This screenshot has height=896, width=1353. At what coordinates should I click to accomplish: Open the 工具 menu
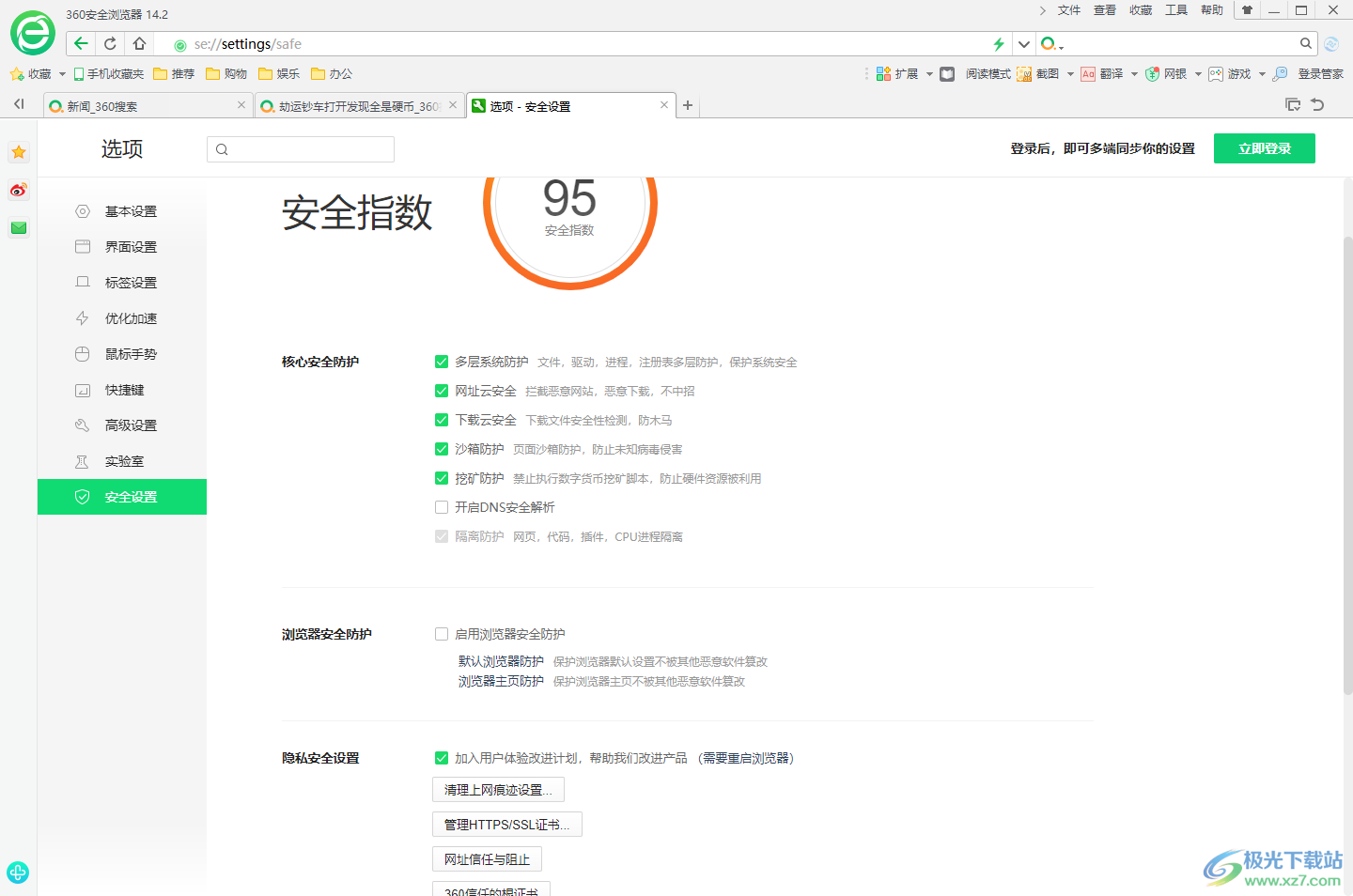pos(1176,10)
